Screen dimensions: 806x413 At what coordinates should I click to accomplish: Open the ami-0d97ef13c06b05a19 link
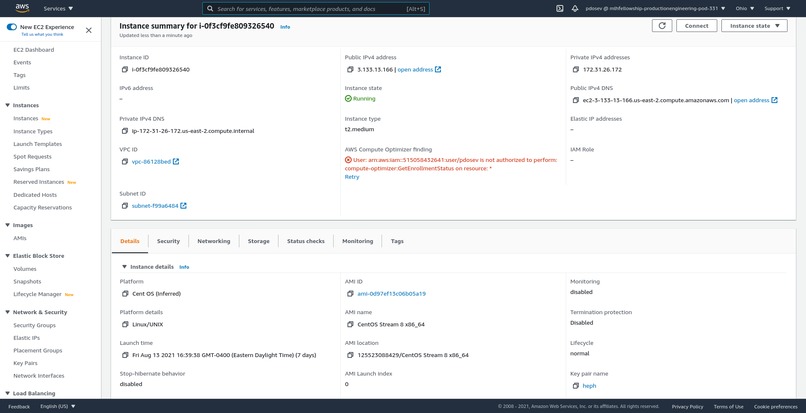pyautogui.click(x=391, y=294)
